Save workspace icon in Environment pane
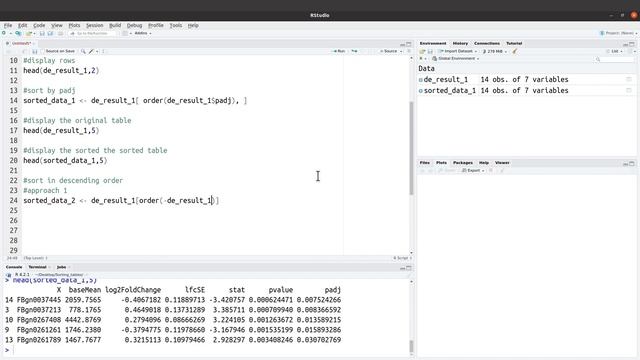This screenshot has width=640, height=360. point(430,51)
